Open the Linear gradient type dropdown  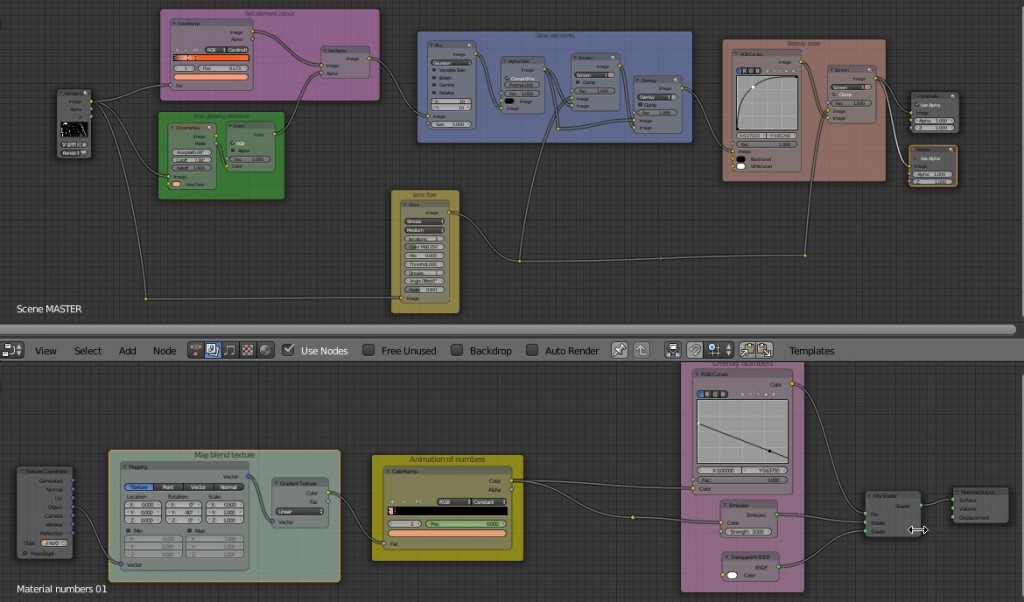pos(299,511)
